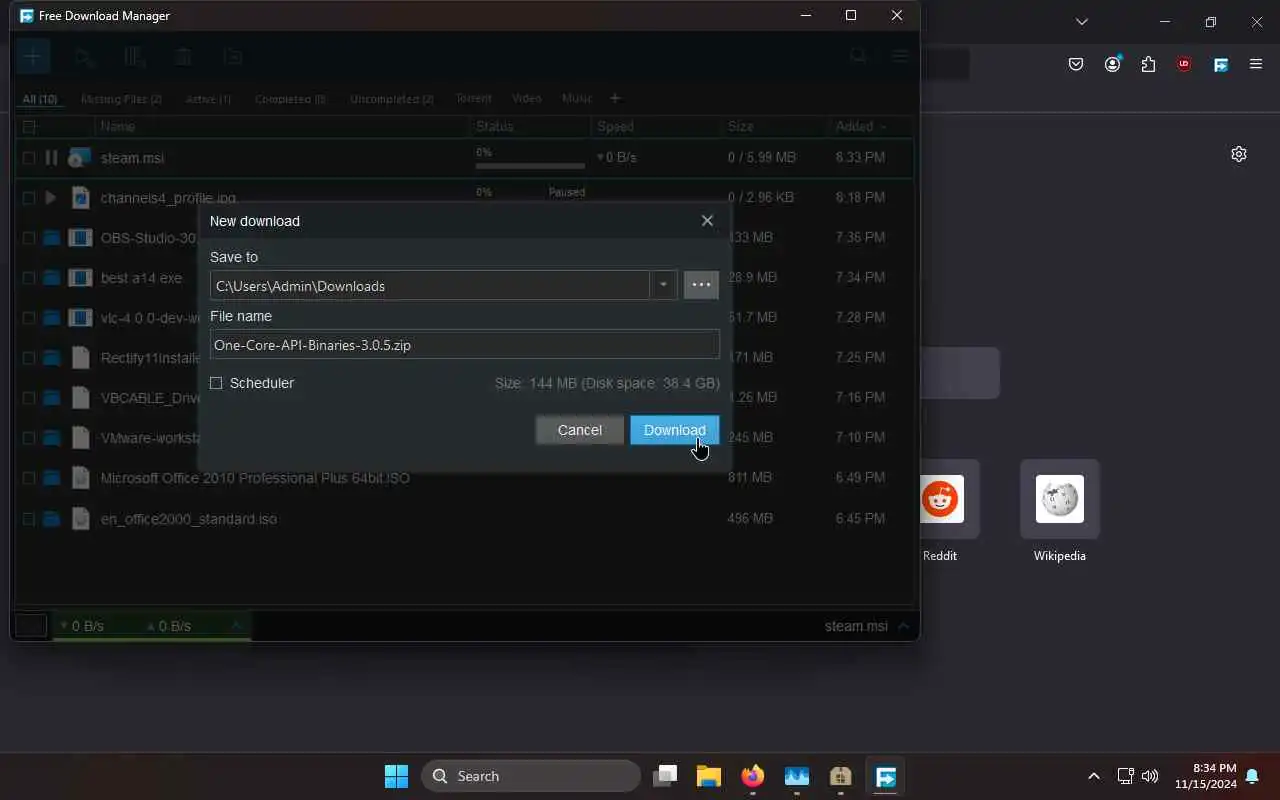1280x800 pixels.
Task: Open the Video filter tab
Action: click(x=527, y=99)
